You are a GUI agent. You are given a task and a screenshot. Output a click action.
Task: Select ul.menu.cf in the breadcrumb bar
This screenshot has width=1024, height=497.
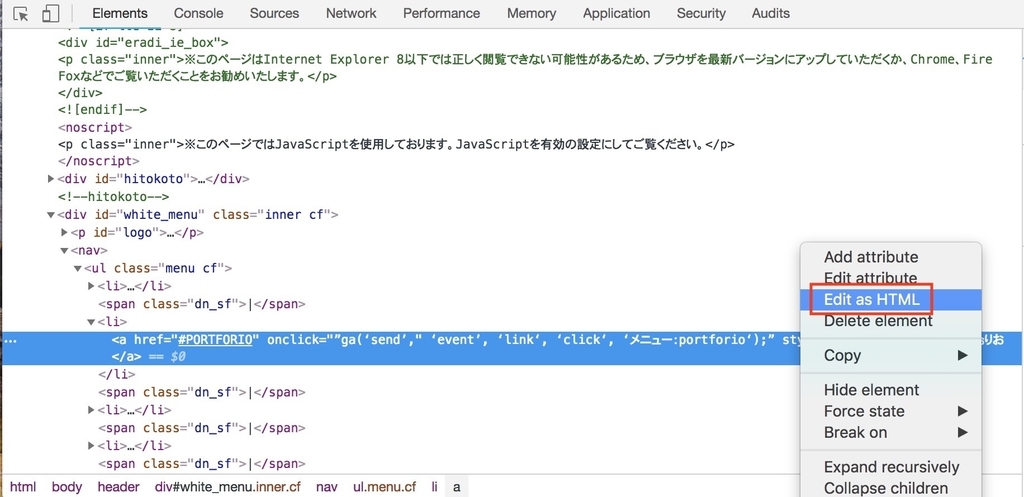point(384,487)
